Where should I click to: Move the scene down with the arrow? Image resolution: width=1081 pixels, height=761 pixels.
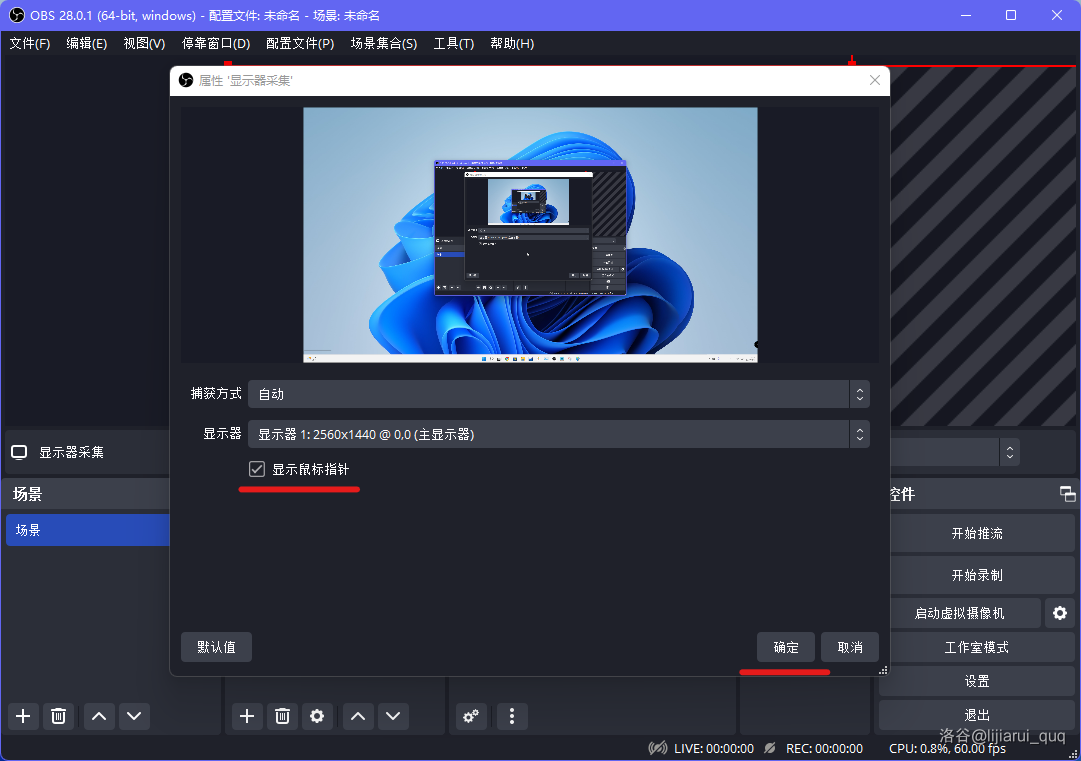134,716
